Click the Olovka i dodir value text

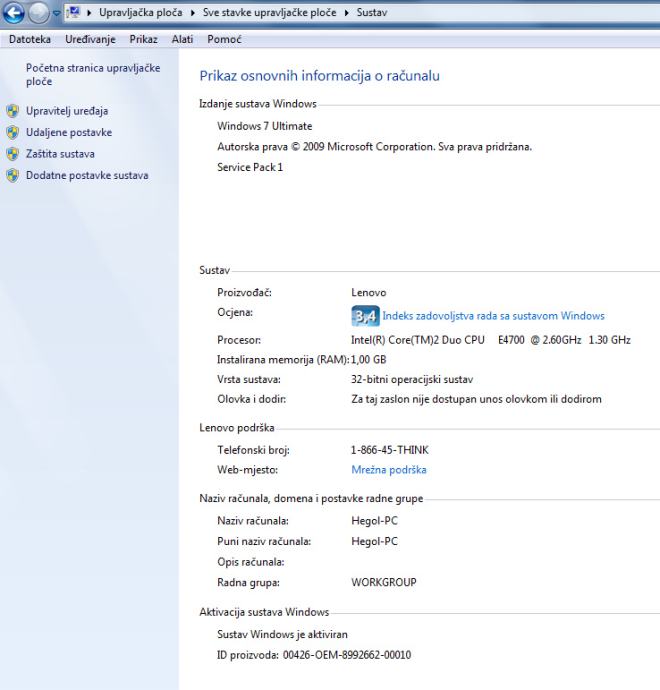pos(476,400)
